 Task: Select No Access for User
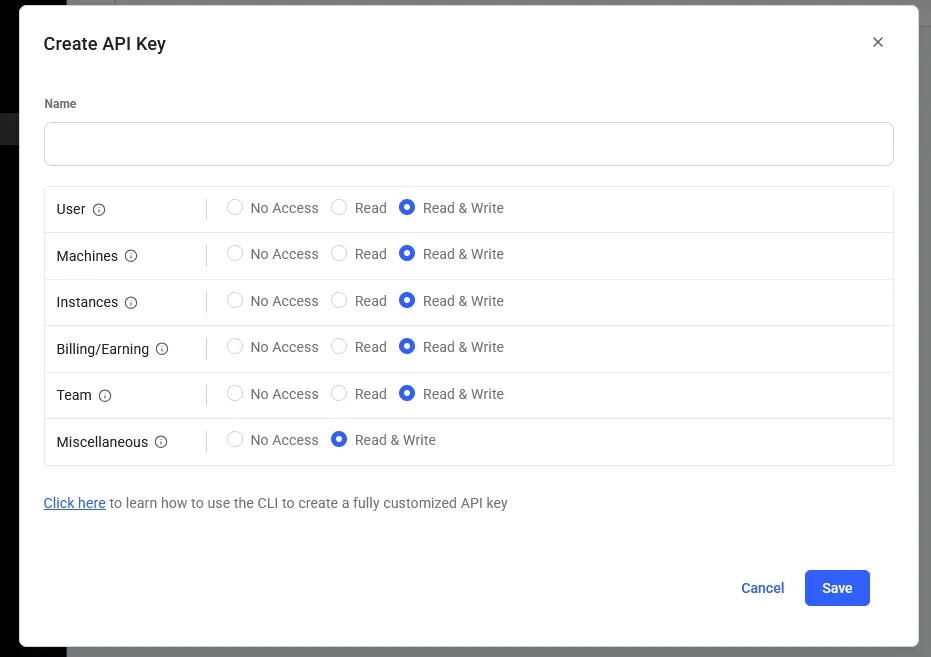[235, 207]
